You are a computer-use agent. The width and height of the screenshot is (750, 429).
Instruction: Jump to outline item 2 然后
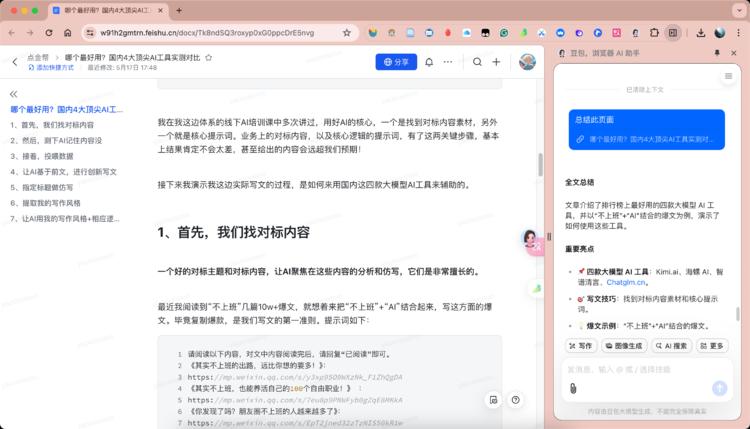coord(56,141)
